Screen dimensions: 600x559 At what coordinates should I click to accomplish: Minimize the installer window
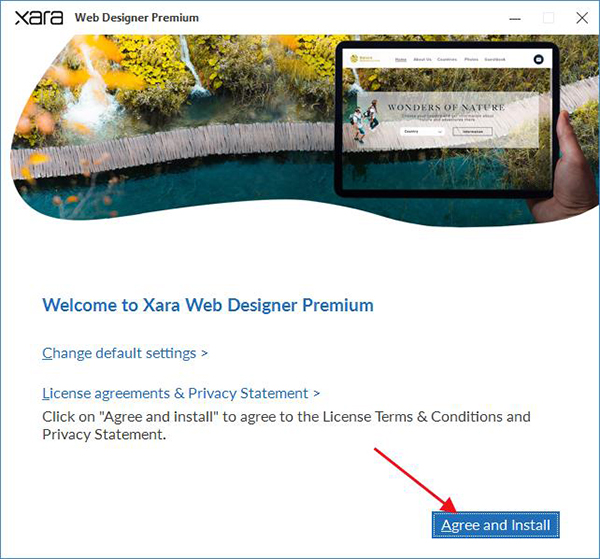515,18
